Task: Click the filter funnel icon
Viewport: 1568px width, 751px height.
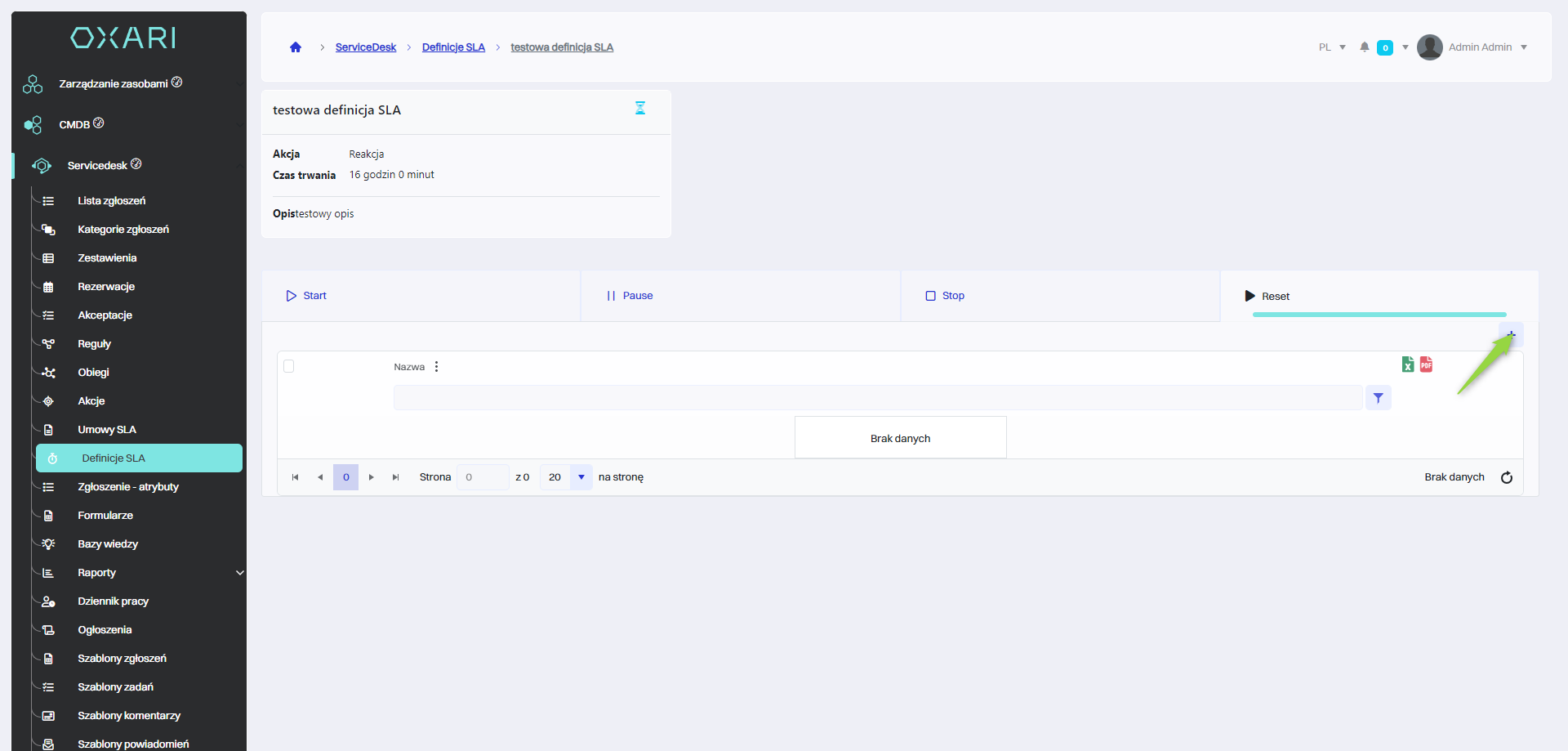Action: point(1378,398)
